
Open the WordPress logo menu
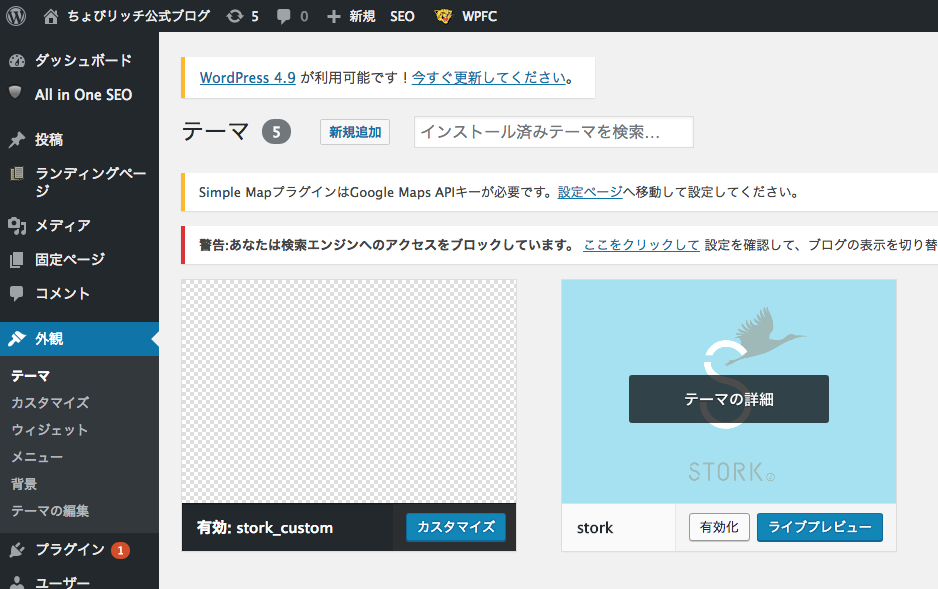[16, 16]
